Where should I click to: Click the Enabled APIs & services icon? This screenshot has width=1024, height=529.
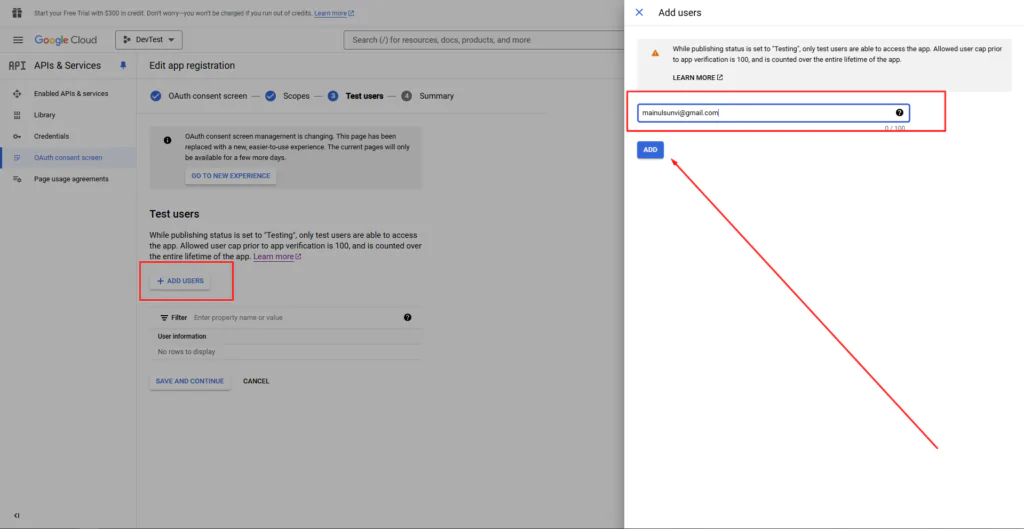coord(17,93)
